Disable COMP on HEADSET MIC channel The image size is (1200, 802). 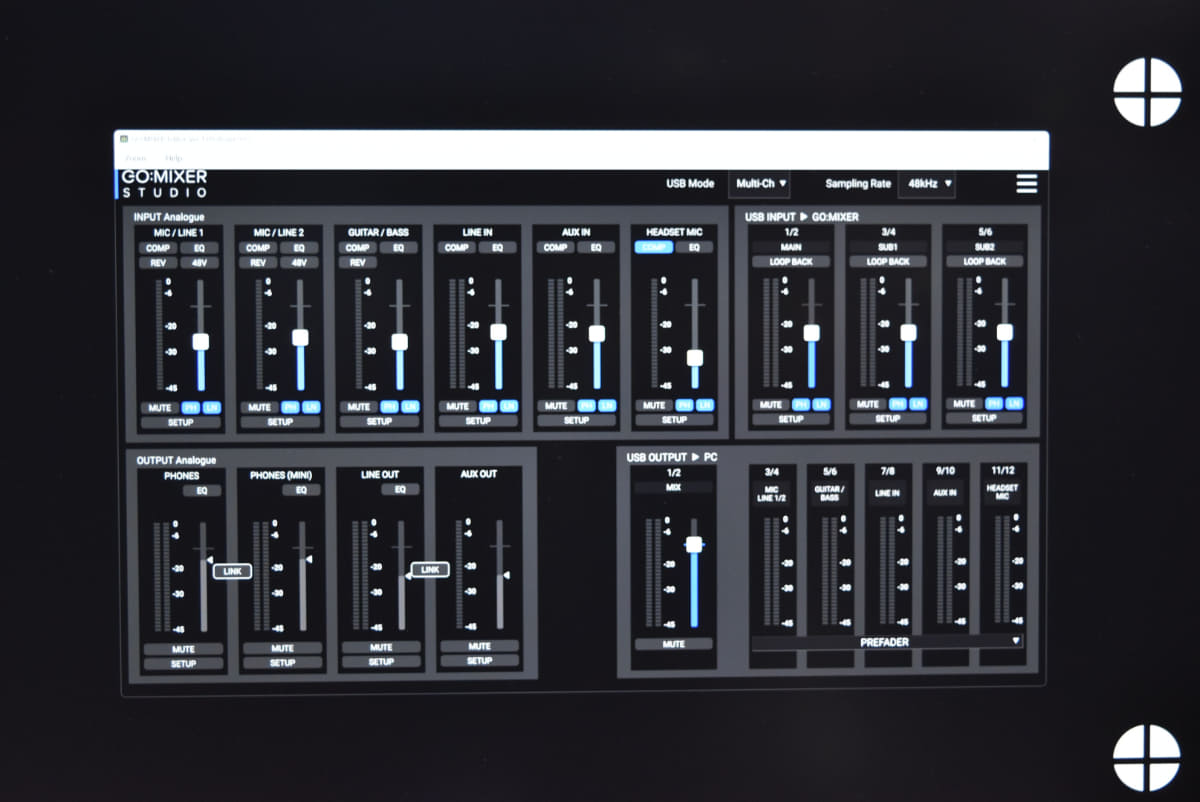coord(654,247)
